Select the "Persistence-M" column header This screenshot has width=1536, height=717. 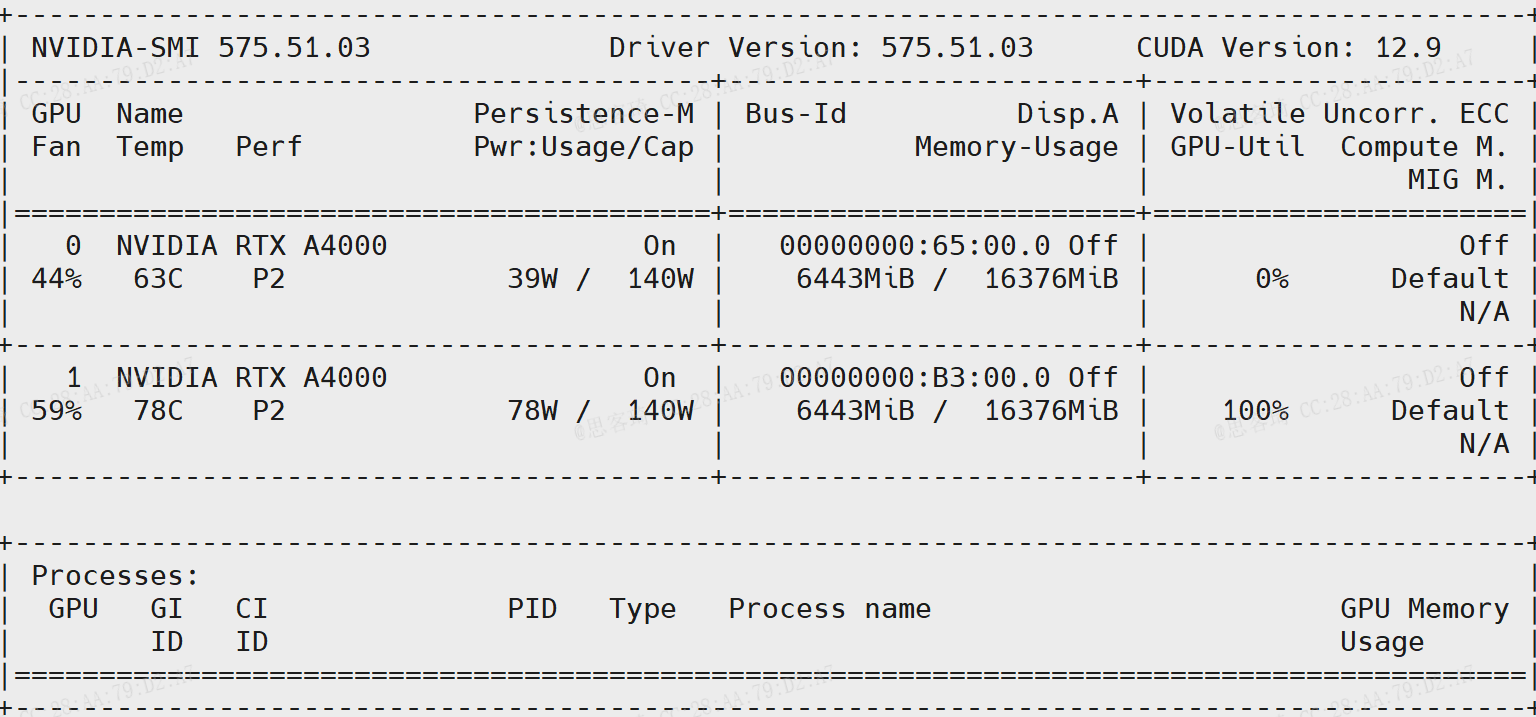coord(584,114)
